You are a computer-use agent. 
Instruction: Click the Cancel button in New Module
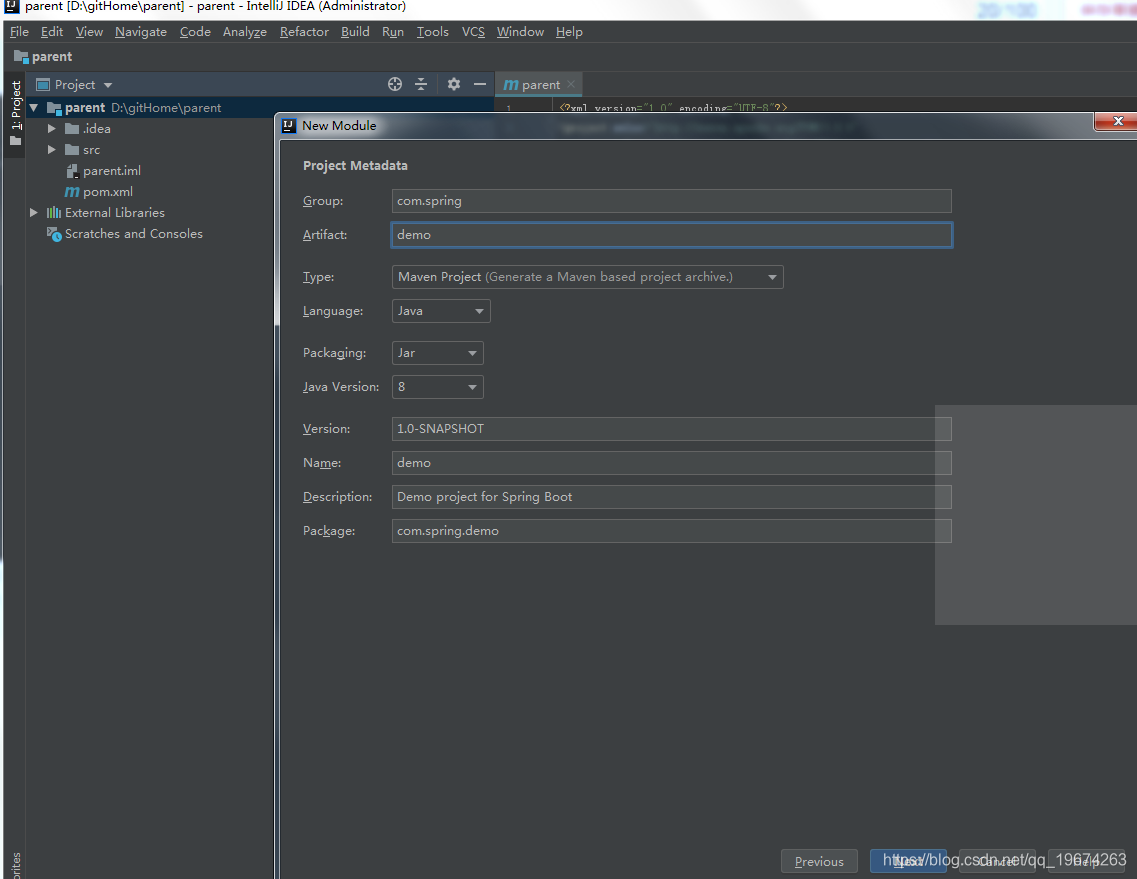(997, 862)
